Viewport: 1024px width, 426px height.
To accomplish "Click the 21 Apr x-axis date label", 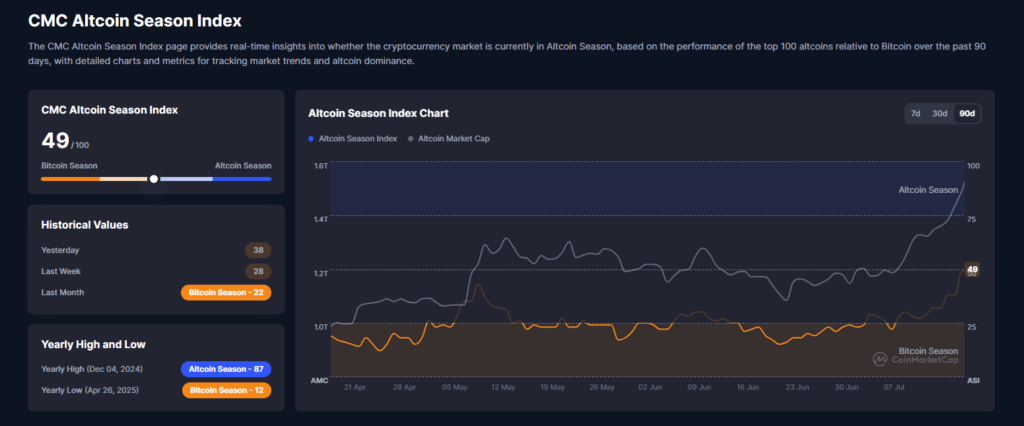I will click(x=355, y=387).
